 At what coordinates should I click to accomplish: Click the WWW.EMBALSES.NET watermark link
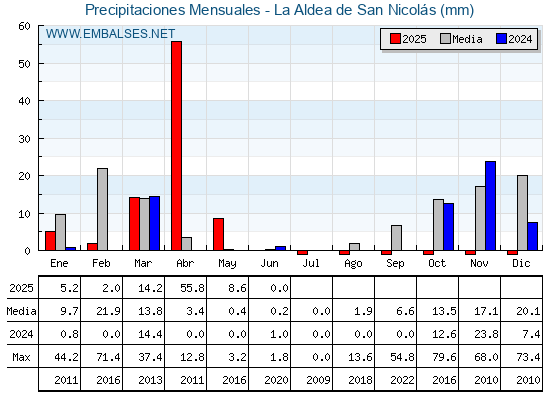click(110, 34)
